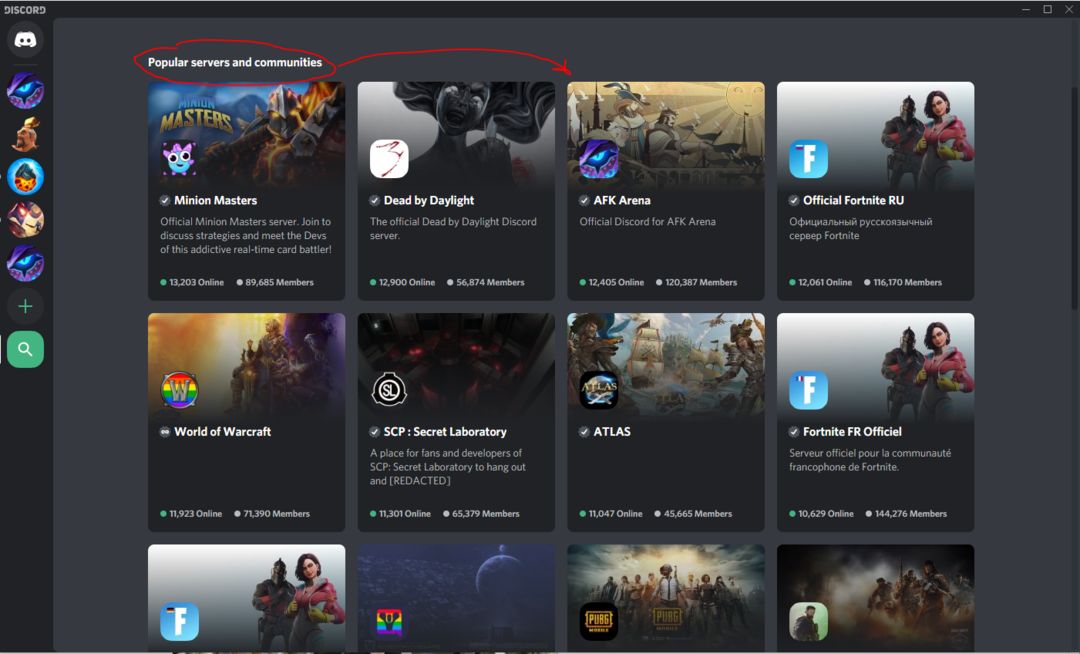Click ATLAS server avatar icon

coord(599,390)
